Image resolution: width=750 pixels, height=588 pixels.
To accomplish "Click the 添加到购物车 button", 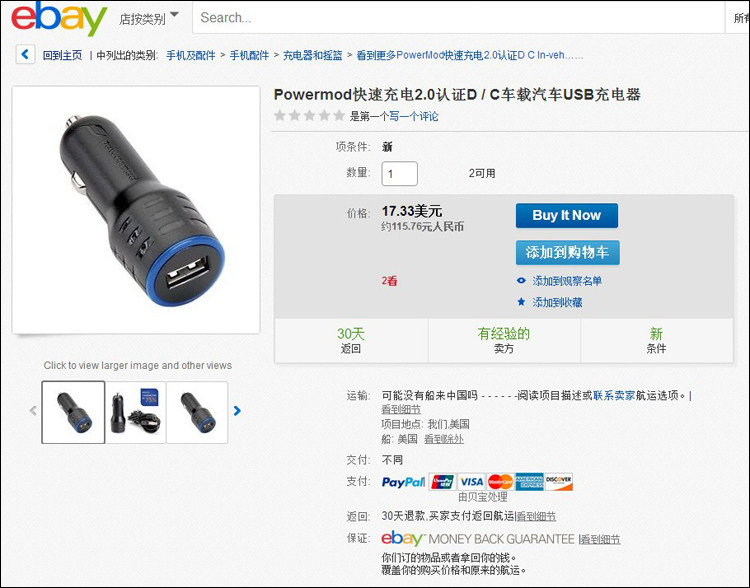I will tap(568, 252).
